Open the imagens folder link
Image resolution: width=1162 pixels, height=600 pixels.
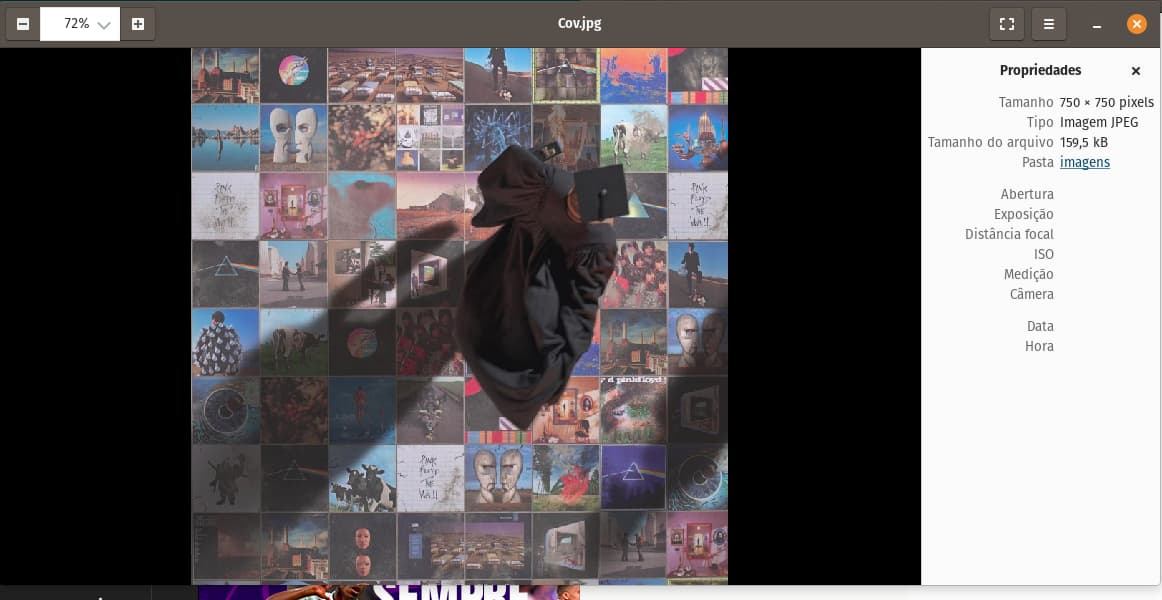tap(1084, 162)
